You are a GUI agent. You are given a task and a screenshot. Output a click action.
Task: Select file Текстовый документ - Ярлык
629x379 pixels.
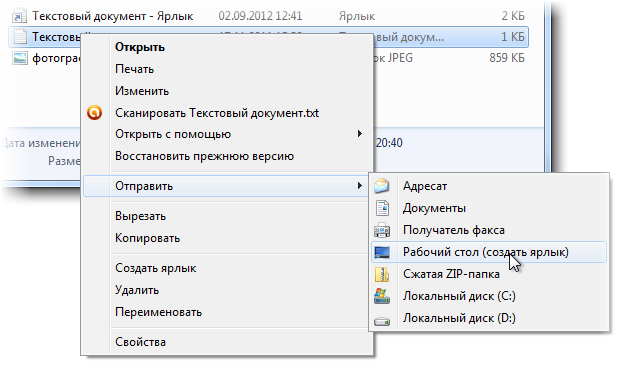click(x=113, y=16)
